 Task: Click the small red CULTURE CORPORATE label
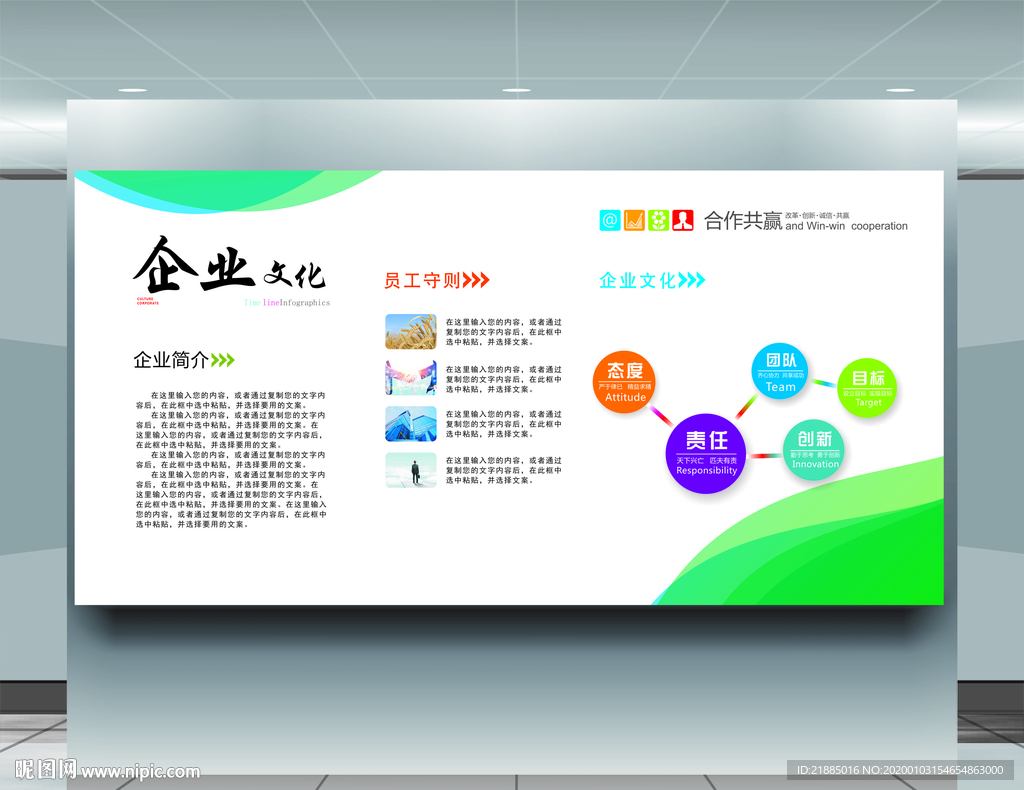tap(148, 301)
